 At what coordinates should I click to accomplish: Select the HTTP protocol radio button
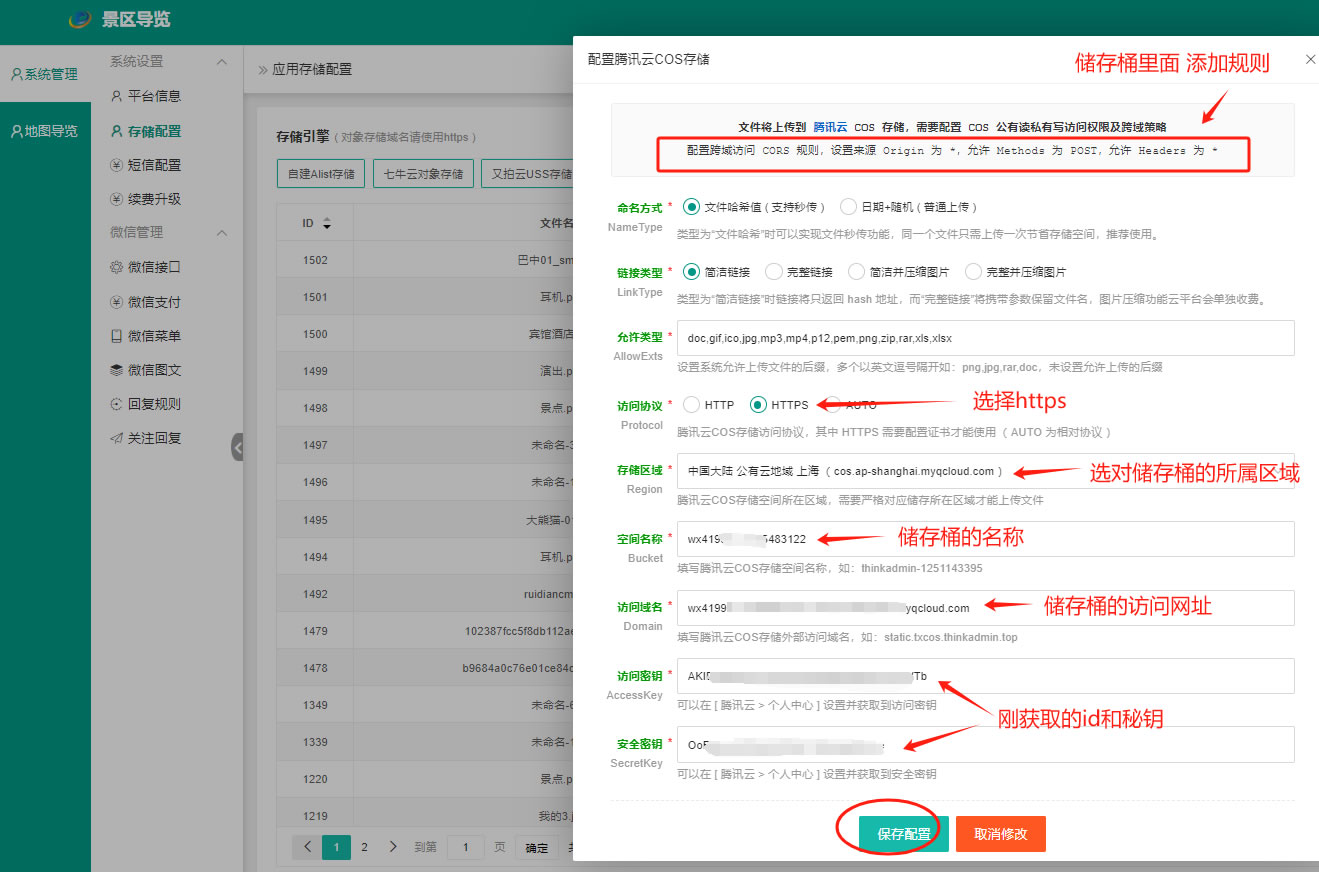click(691, 405)
